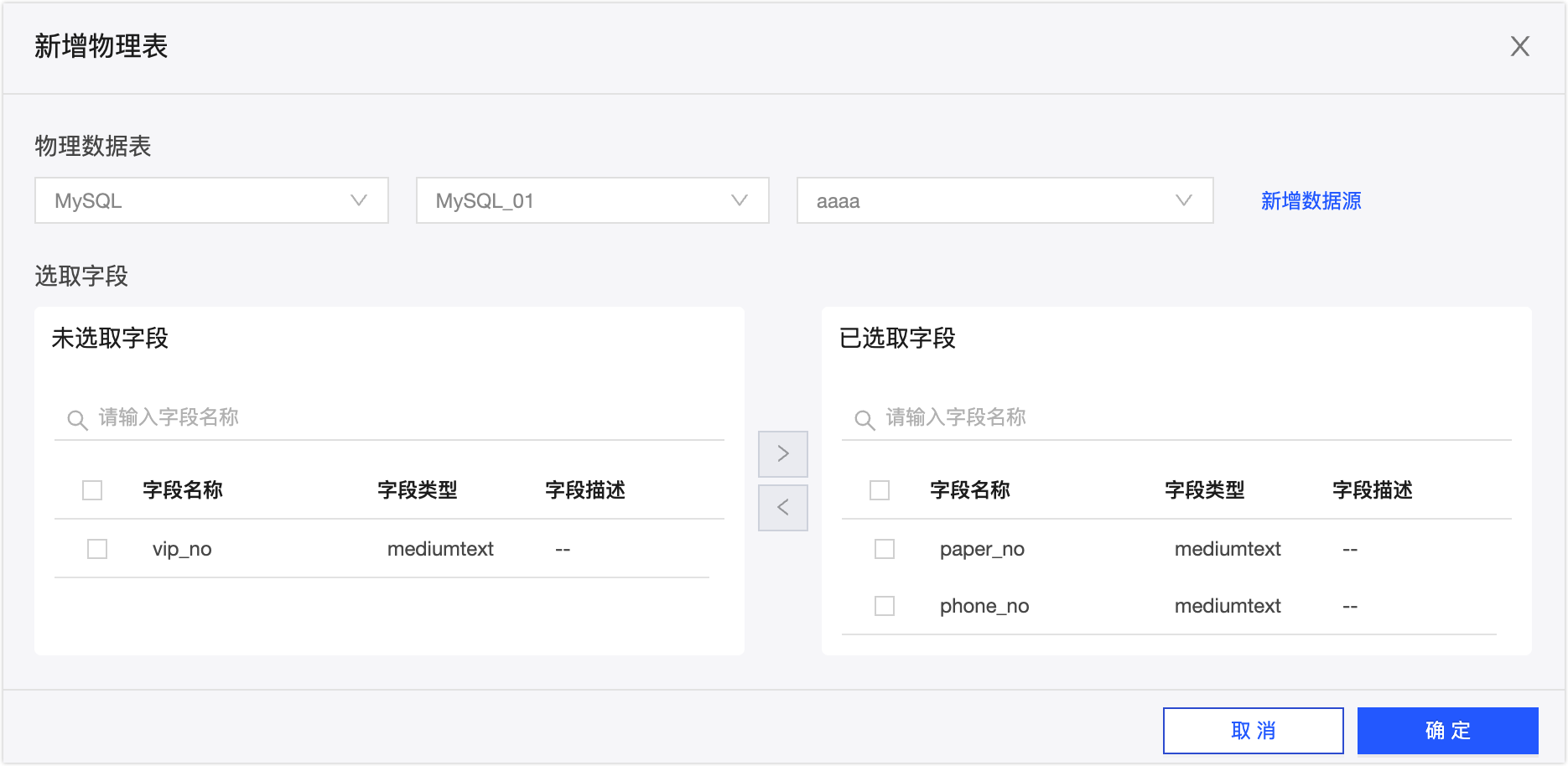The width and height of the screenshot is (1568, 766).
Task: Click the search icon in 已选取字段 panel
Action: 864,419
